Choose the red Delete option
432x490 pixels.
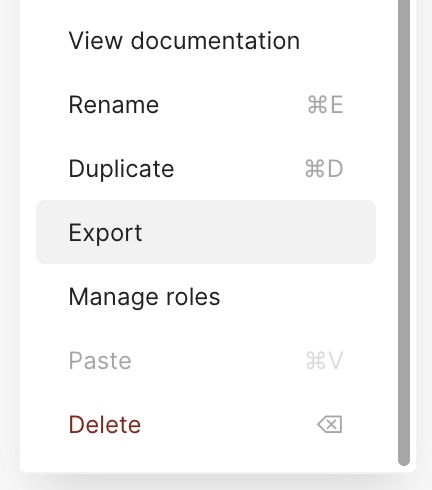click(x=206, y=424)
